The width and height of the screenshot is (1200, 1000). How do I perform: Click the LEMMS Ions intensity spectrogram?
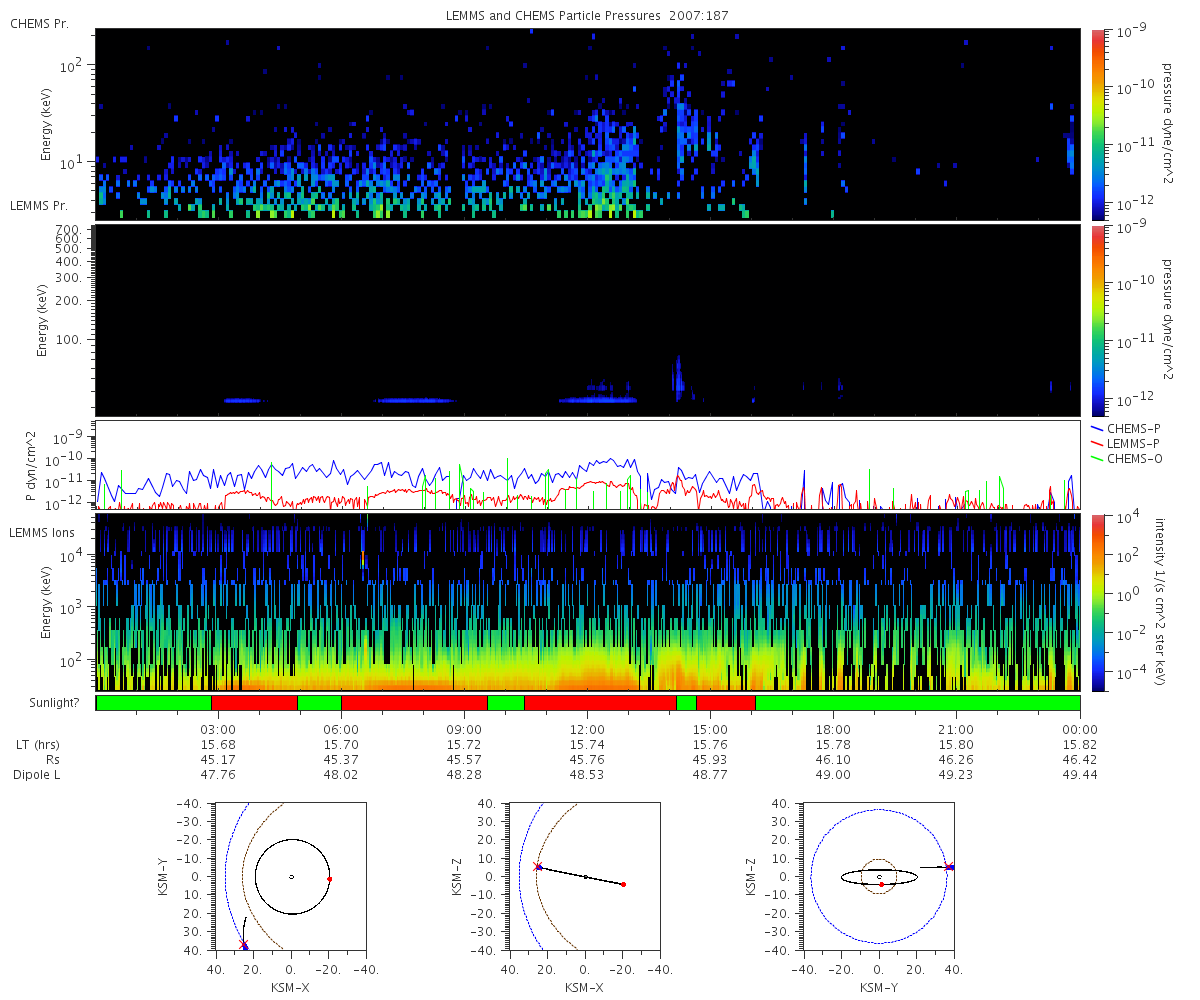588,602
